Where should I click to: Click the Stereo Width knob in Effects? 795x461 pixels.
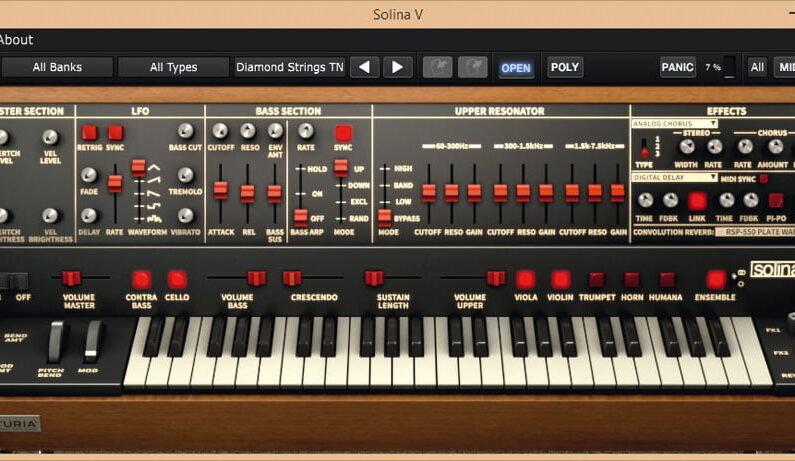pos(686,147)
